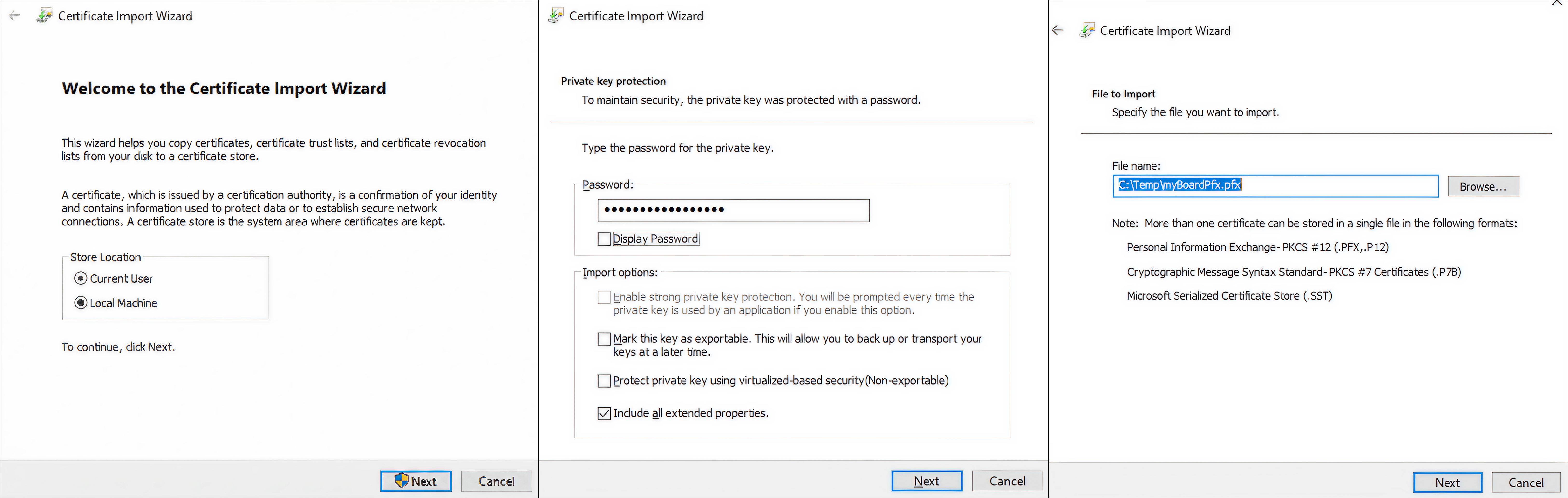1568x498 pixels.
Task: Uncheck Include all extended properties
Action: tap(604, 413)
